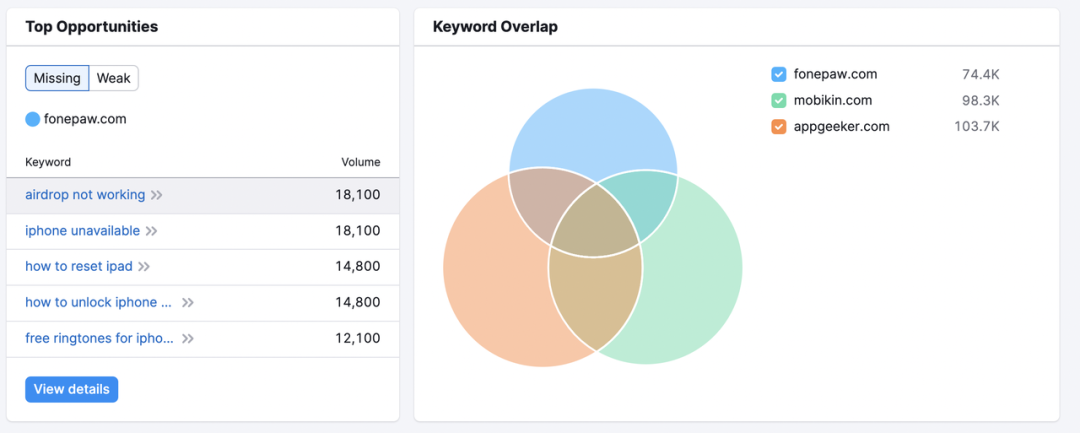
Task: Click the blue fonepaw.com dot indicator
Action: pyautogui.click(x=33, y=119)
